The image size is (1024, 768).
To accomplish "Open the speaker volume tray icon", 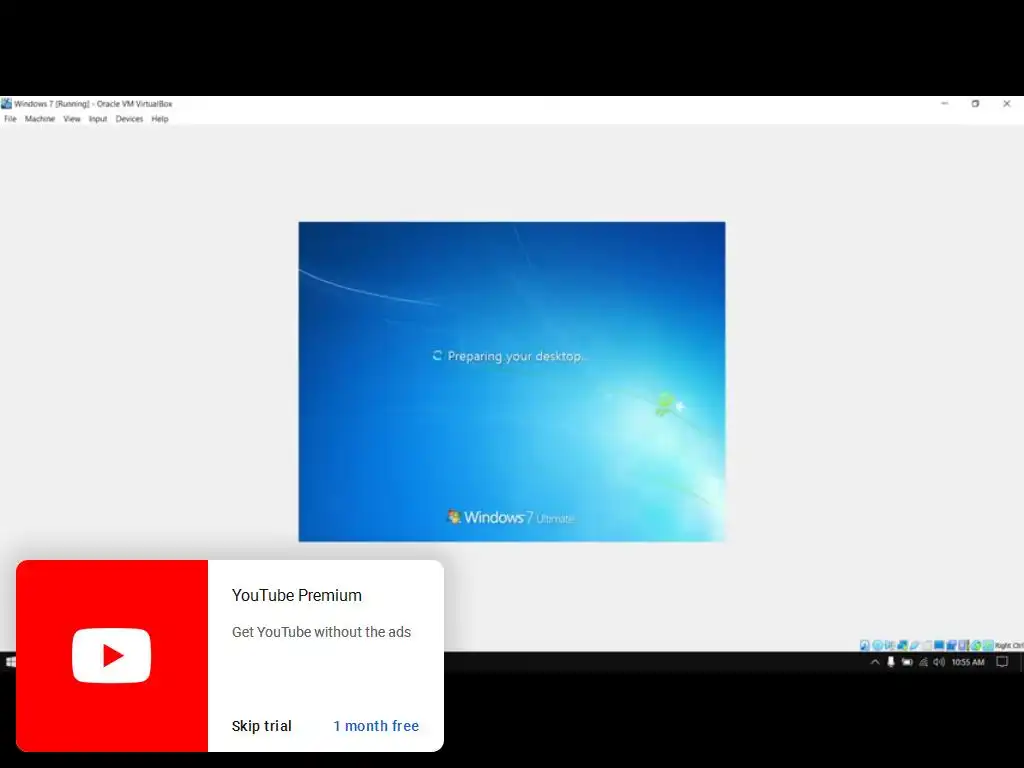I will [x=939, y=662].
